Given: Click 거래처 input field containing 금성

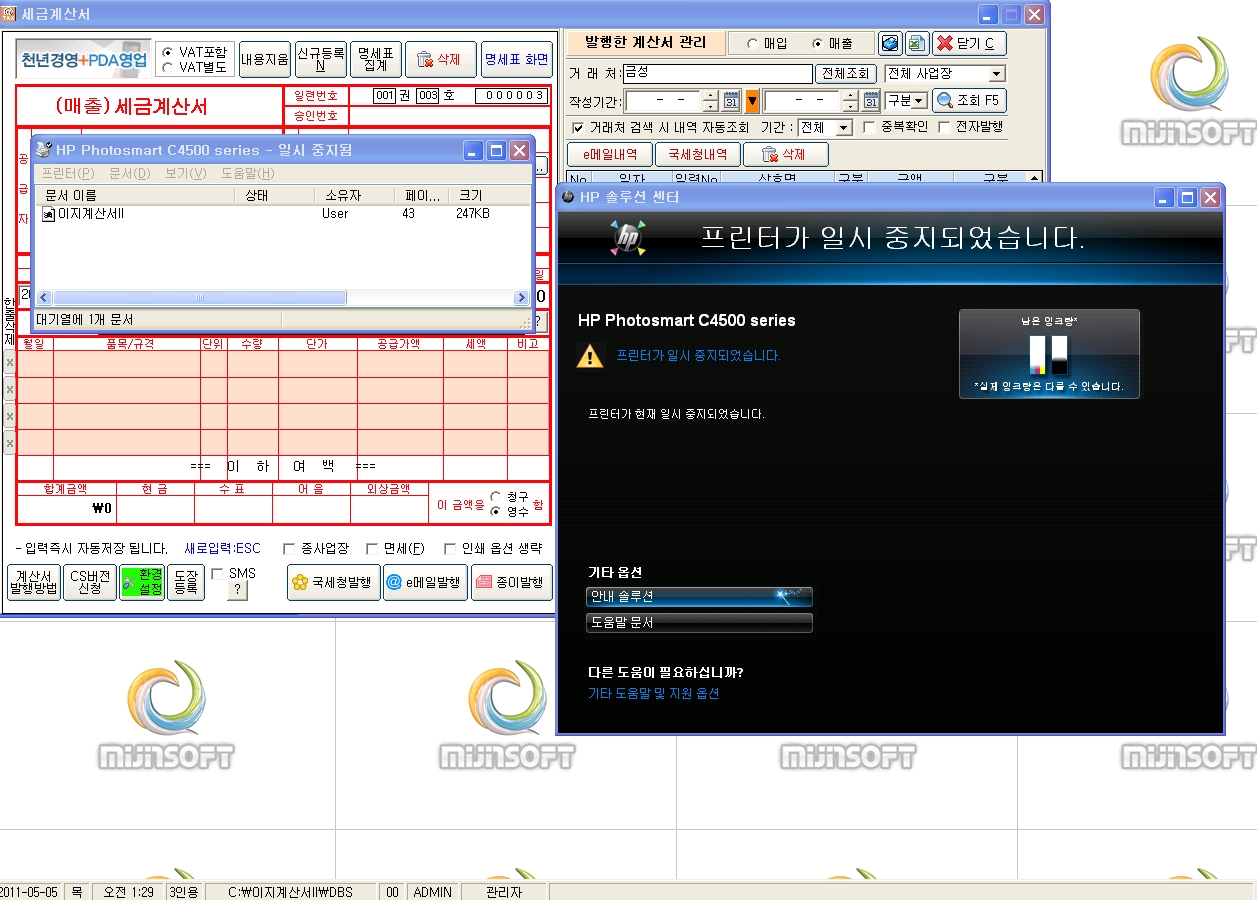Looking at the screenshot, I should (717, 74).
